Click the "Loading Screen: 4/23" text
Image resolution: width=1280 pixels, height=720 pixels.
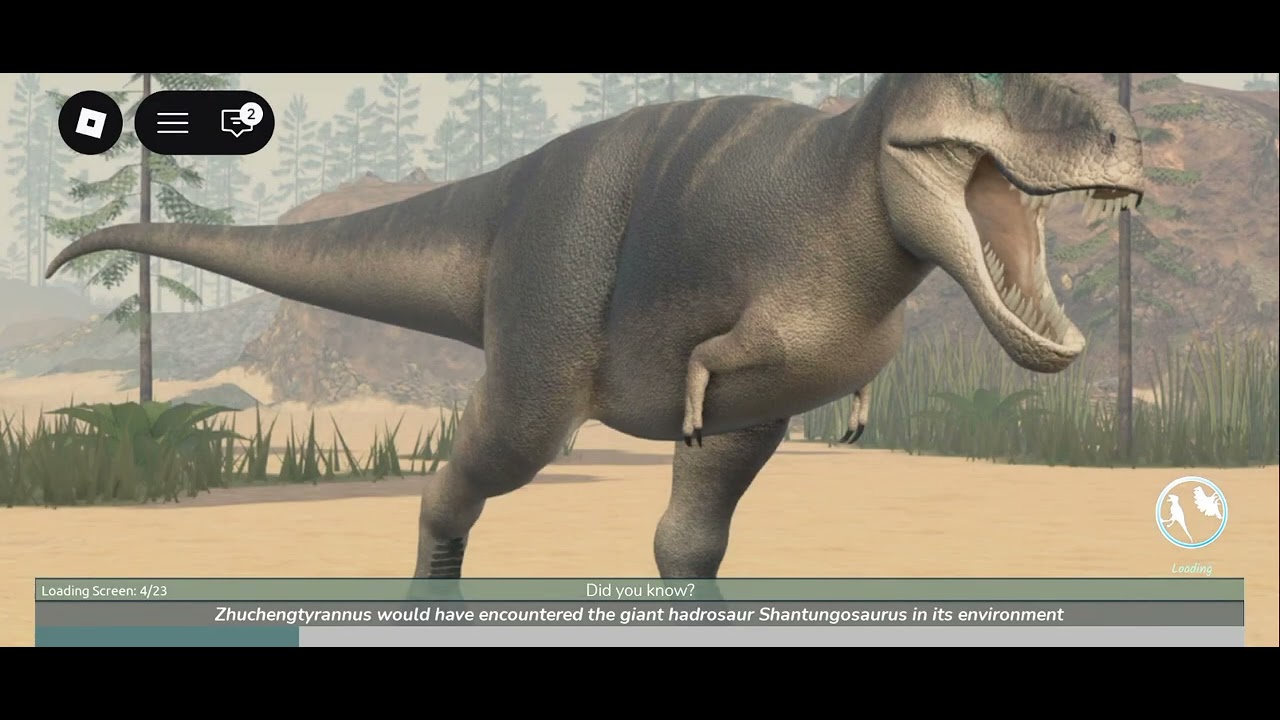point(104,591)
